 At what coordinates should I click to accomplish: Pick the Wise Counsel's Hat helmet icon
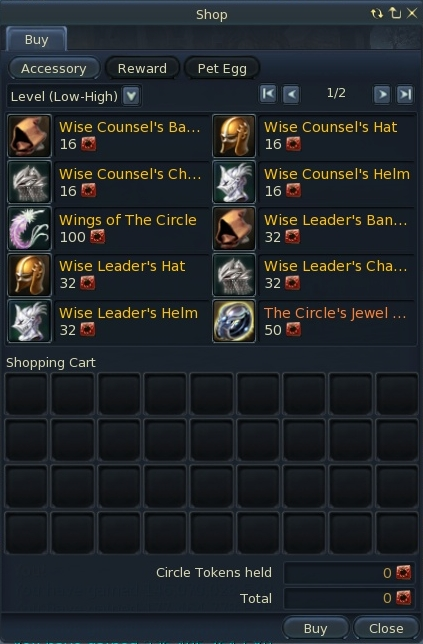click(x=234, y=136)
